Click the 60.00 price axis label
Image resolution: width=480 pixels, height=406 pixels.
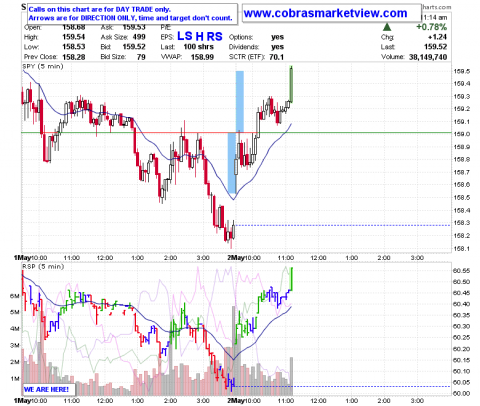(462, 393)
